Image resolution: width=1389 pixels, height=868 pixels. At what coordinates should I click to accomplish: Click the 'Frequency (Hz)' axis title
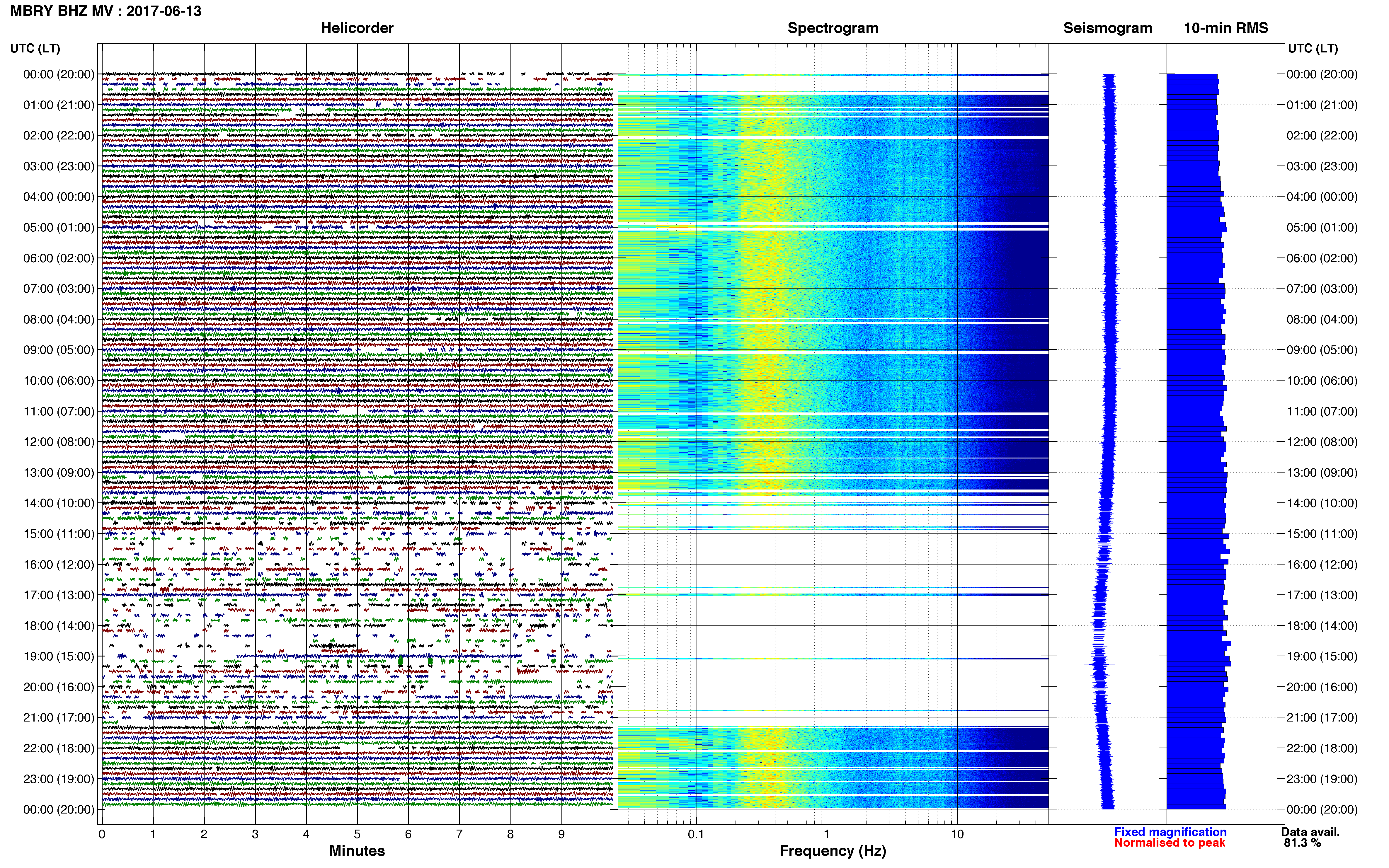pos(833,851)
